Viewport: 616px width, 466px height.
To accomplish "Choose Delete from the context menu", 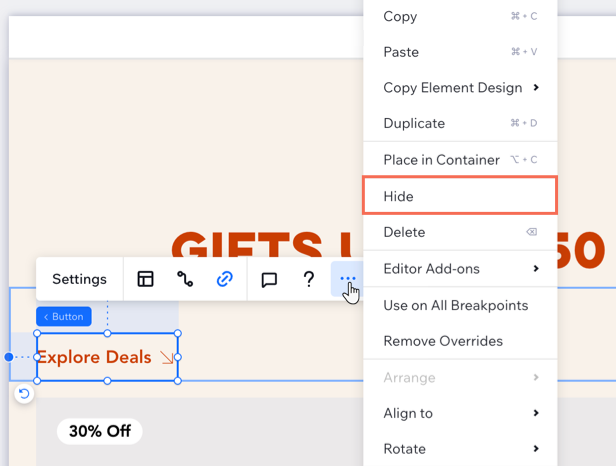I will tap(460, 232).
